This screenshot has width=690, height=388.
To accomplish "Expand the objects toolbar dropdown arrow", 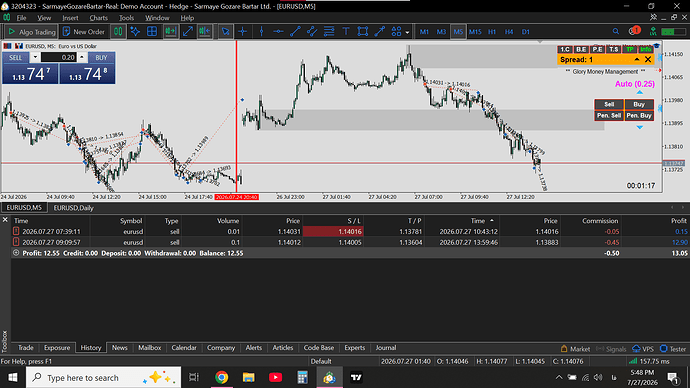I will coord(407,32).
